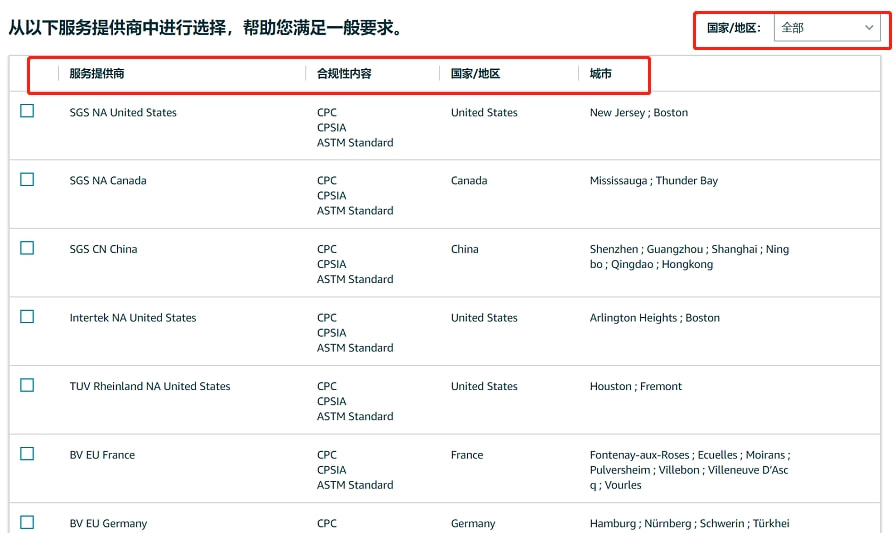This screenshot has width=896, height=533.
Task: Click the cities cell Houston ; Fremont
Action: [x=635, y=386]
